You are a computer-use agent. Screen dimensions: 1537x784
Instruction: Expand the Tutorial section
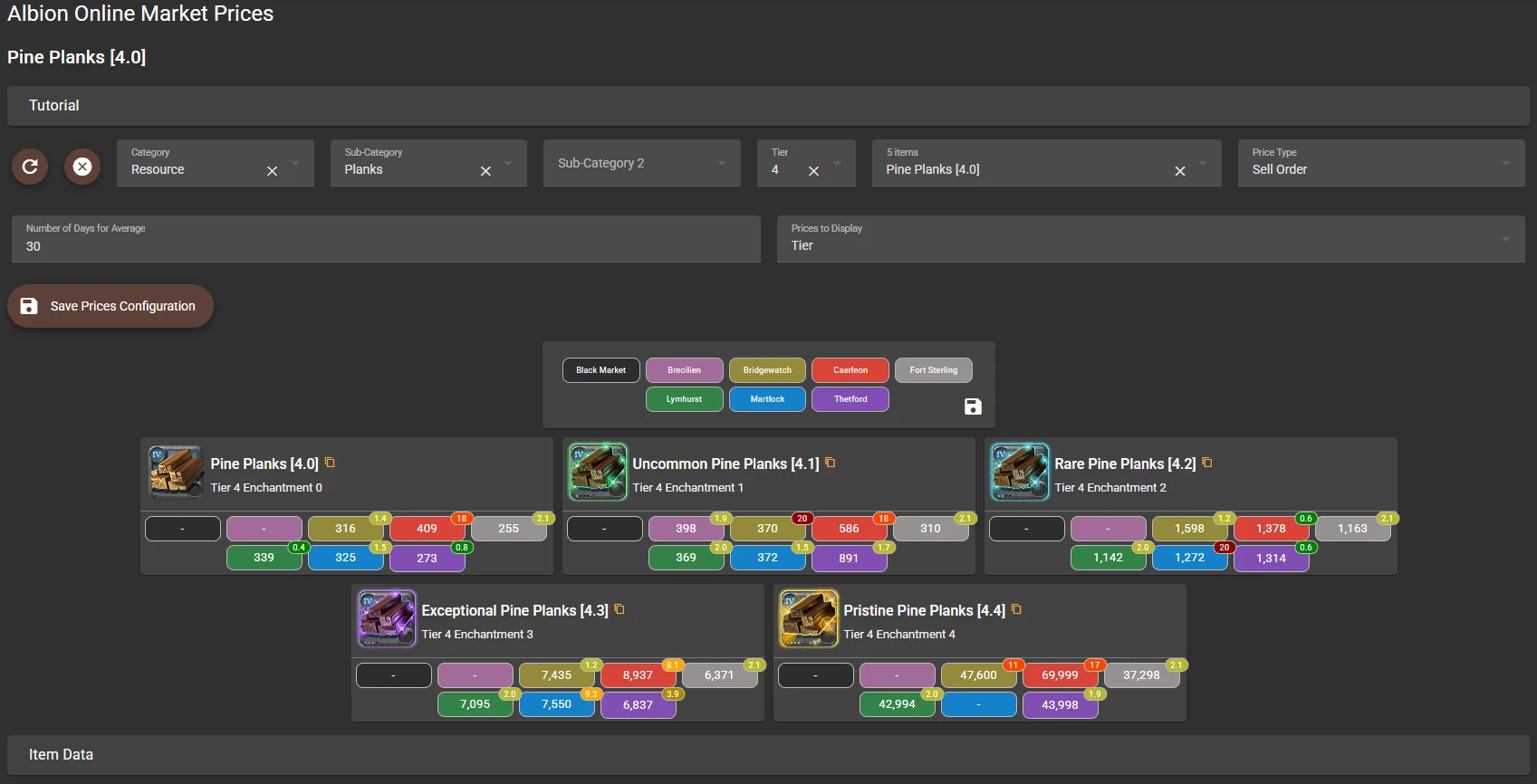tap(768, 106)
